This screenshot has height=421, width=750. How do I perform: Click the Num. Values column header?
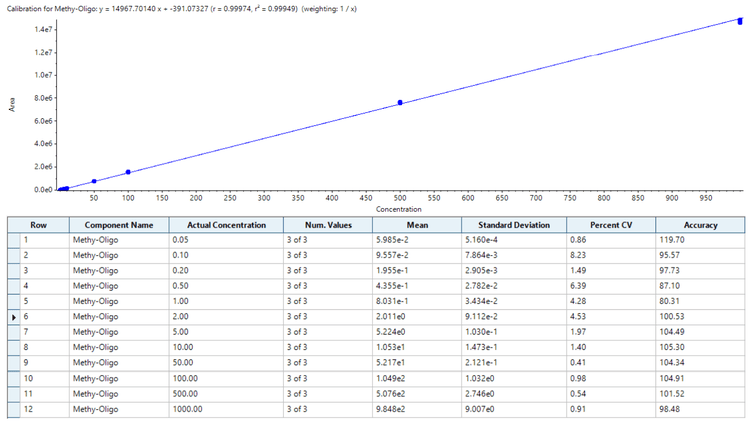coord(329,225)
